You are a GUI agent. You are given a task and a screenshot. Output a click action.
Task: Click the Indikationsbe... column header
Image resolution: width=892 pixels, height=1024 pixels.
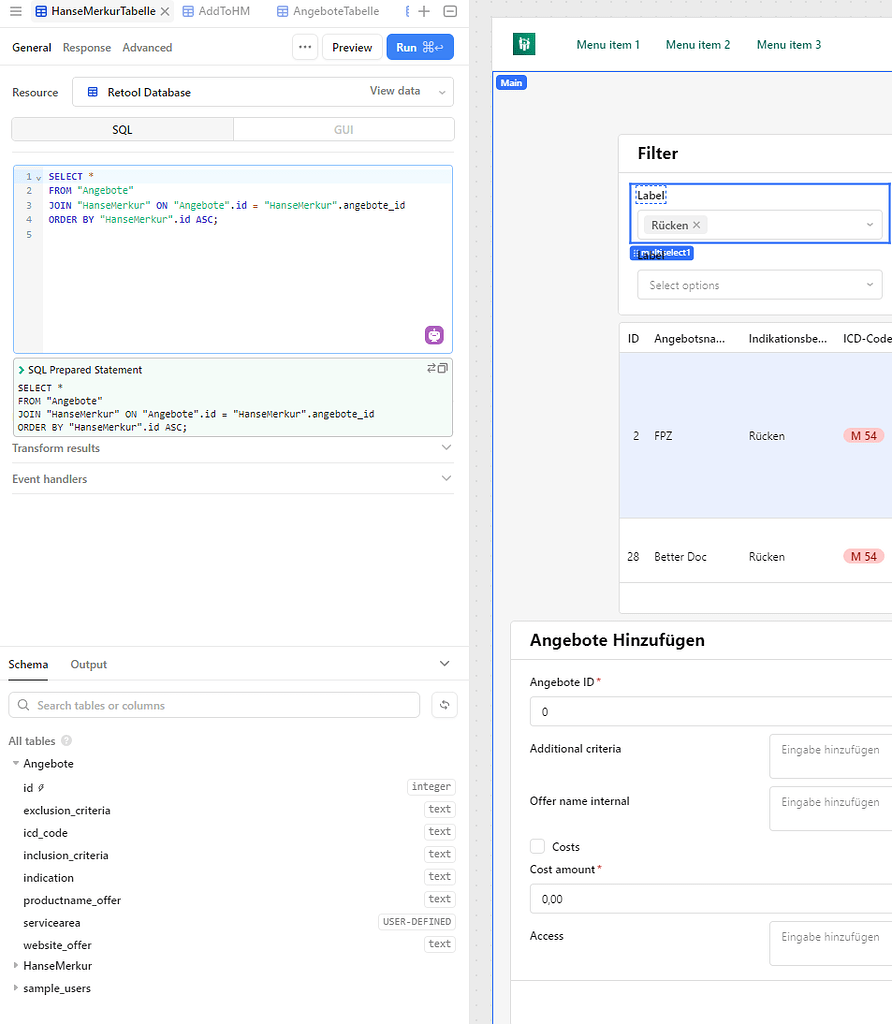(788, 338)
